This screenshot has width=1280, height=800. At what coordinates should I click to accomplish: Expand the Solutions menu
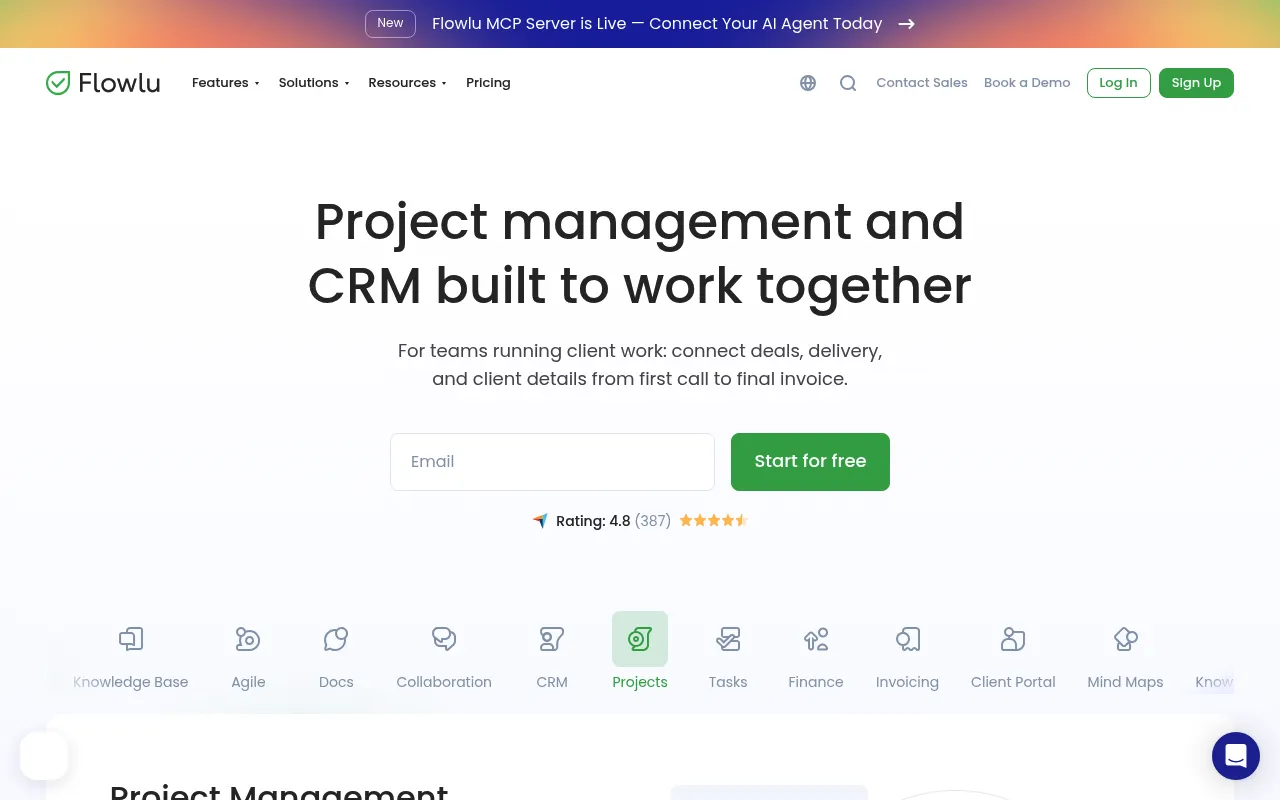pos(314,83)
